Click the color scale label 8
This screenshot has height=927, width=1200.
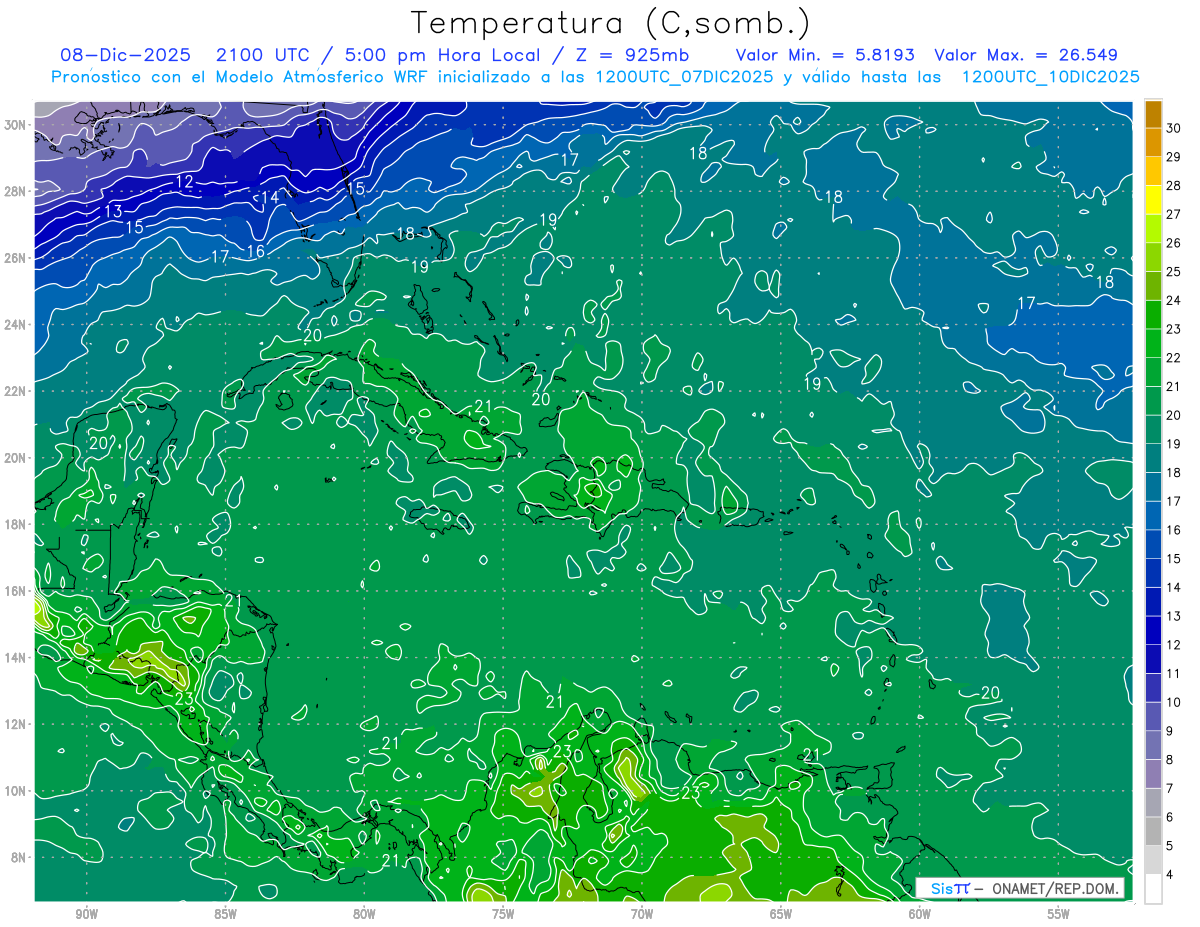(x=1170, y=761)
